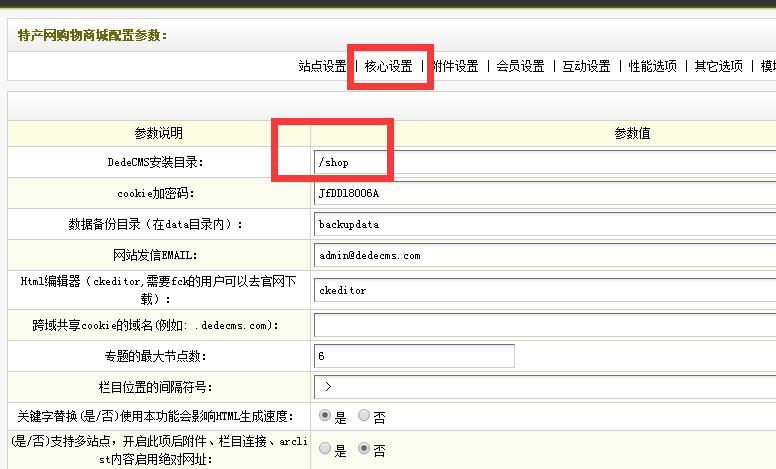This screenshot has width=776, height=469.
Task: Select 是 for 支持多站点
Action: pos(325,448)
